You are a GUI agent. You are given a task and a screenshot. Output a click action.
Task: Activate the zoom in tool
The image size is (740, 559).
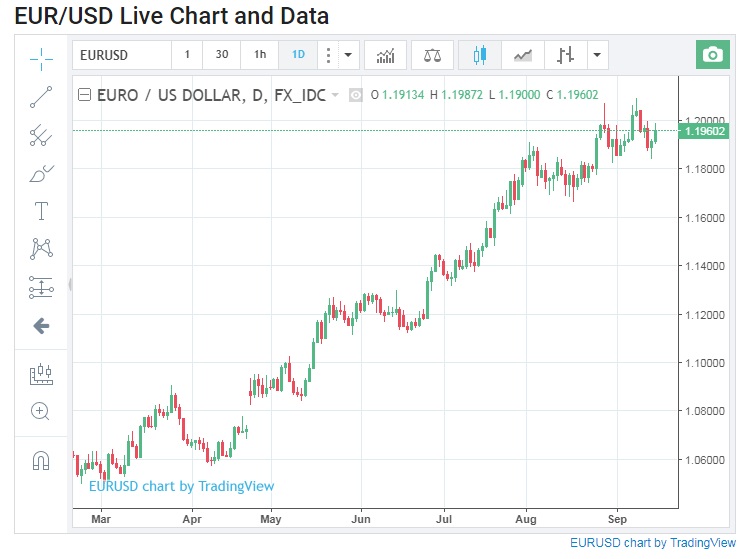pos(41,411)
